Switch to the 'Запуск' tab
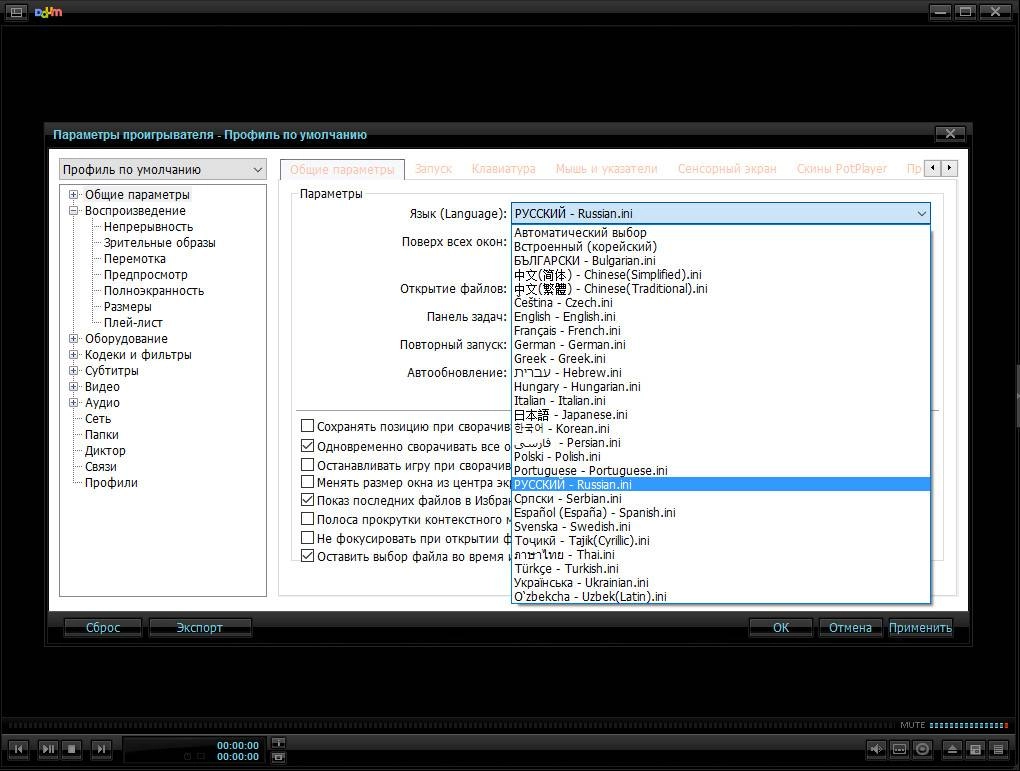 tap(433, 169)
